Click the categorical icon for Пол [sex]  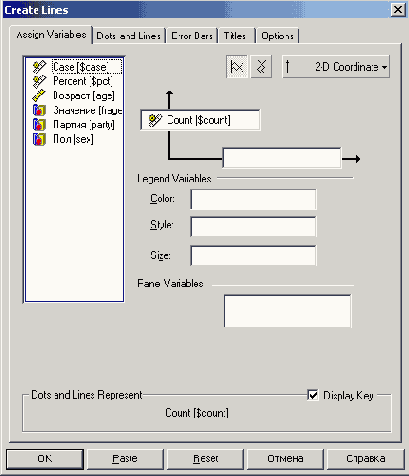point(39,139)
